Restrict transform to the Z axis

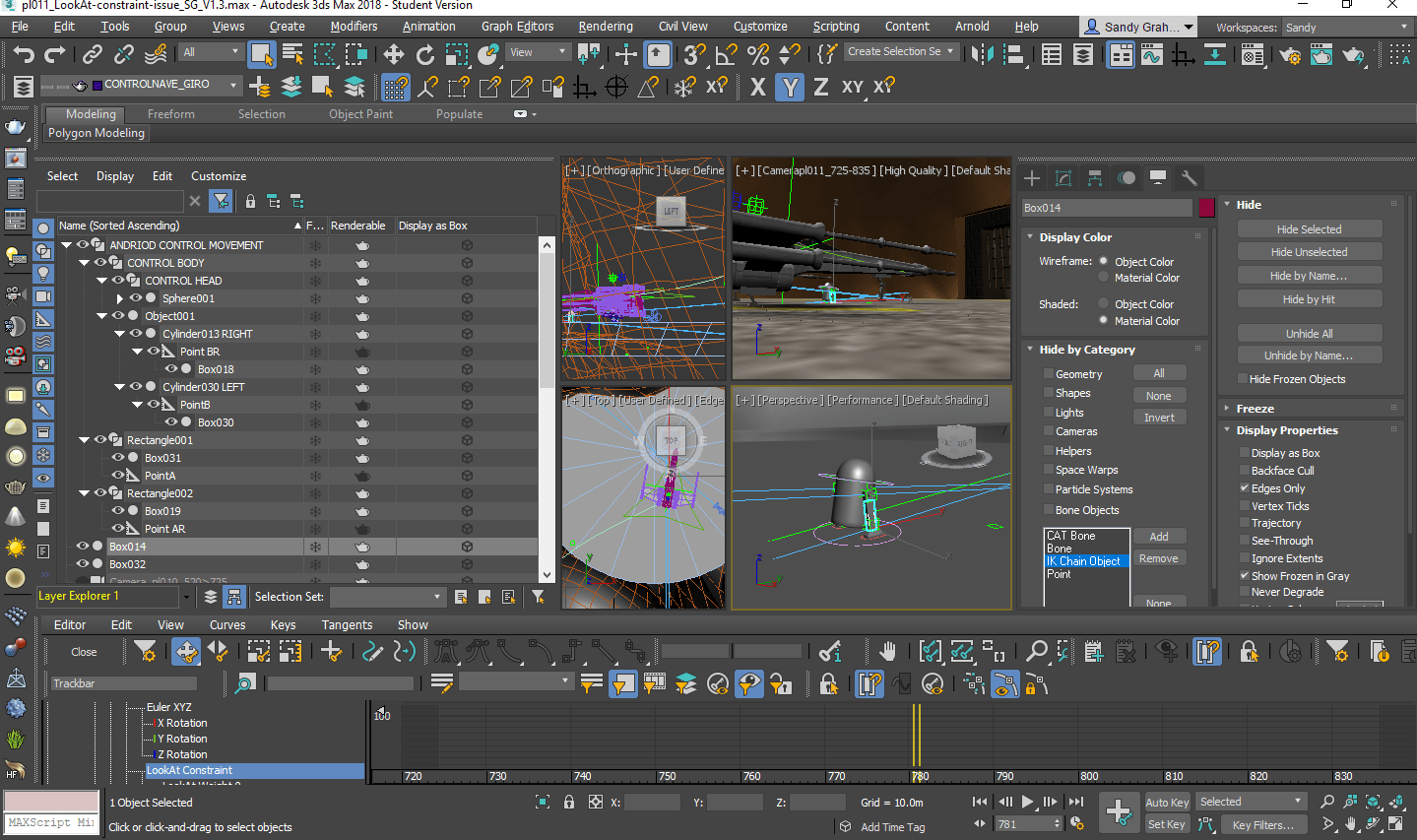pos(820,88)
